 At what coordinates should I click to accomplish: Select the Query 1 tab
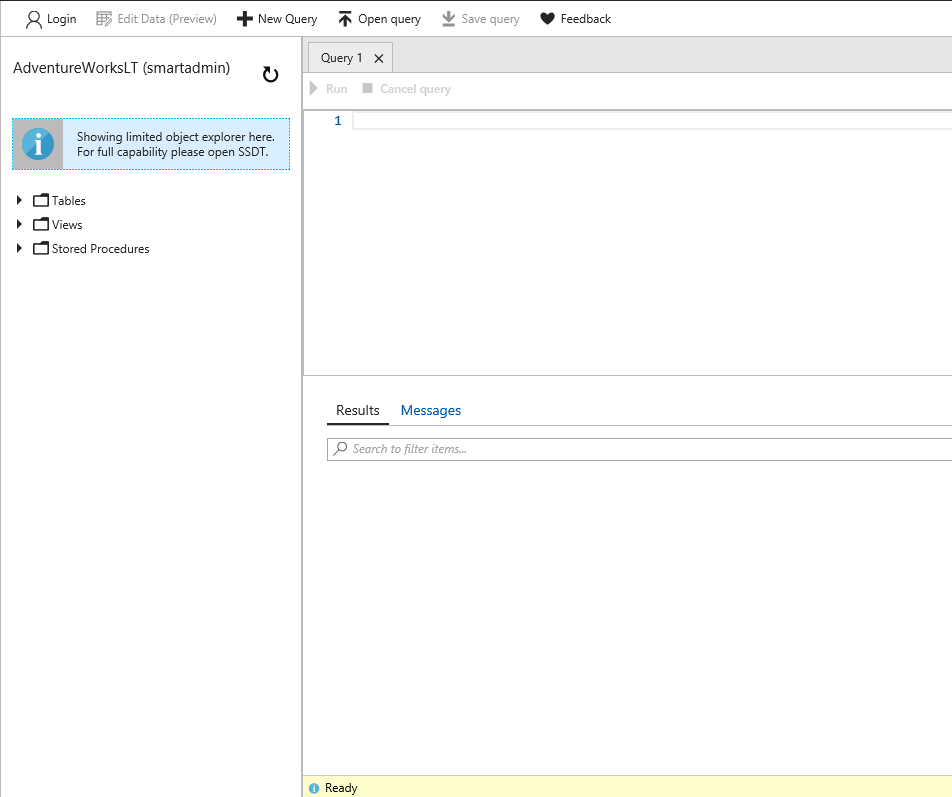click(341, 58)
